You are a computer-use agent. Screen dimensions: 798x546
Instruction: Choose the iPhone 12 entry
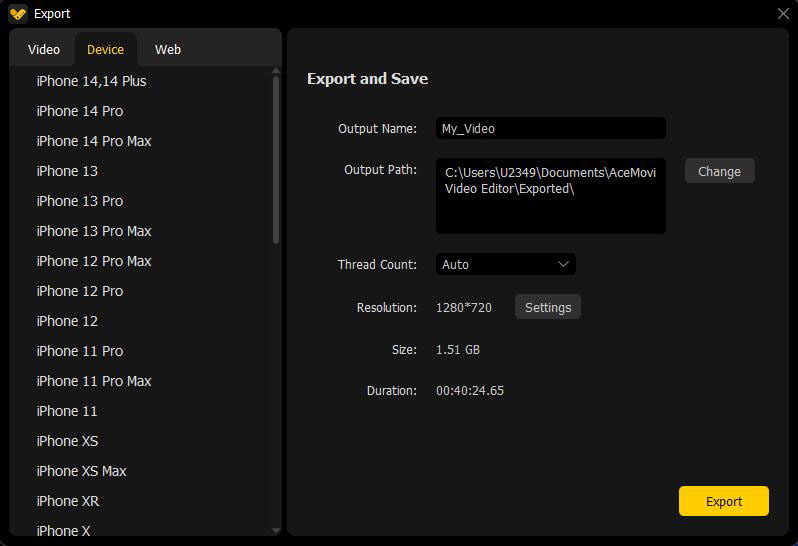coord(67,321)
